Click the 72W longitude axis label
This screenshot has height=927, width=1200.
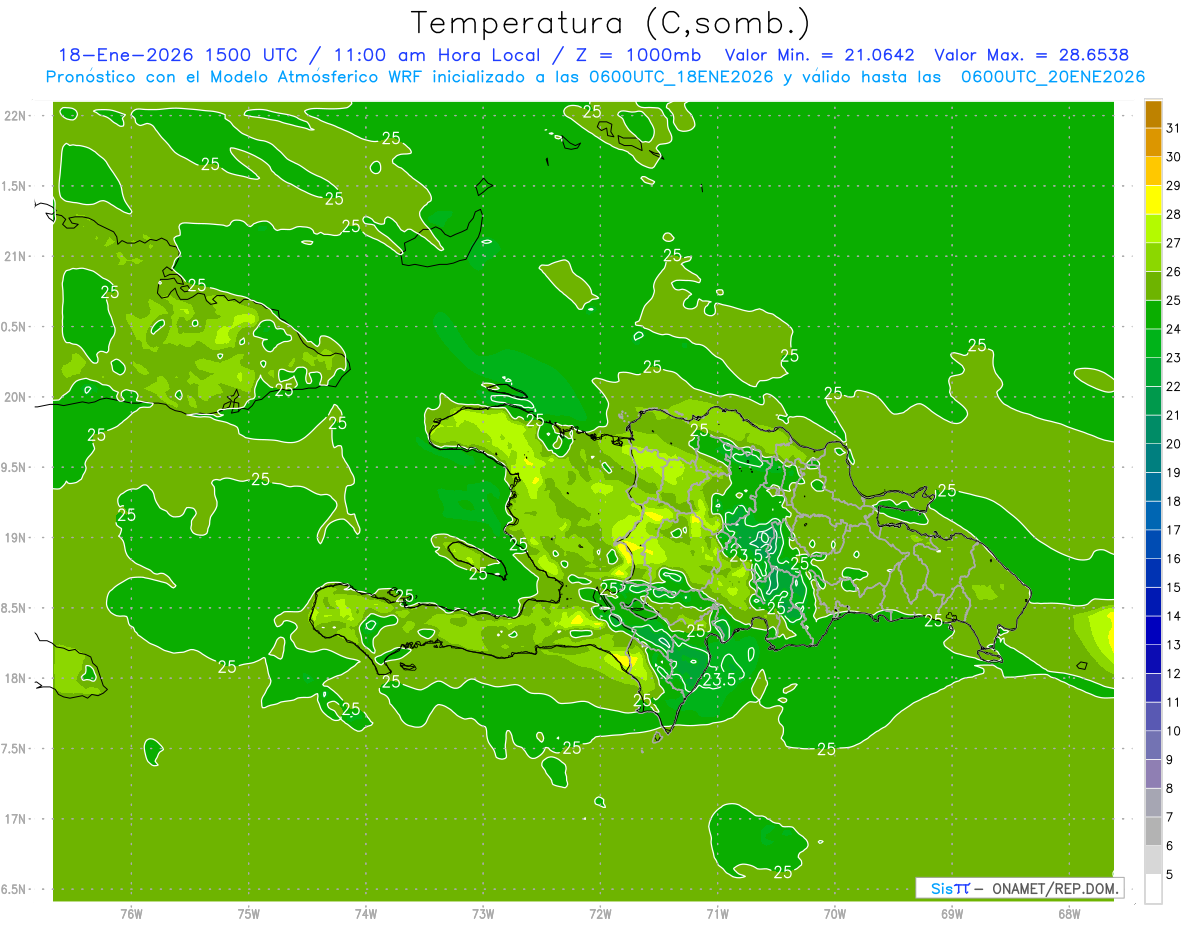tap(600, 914)
